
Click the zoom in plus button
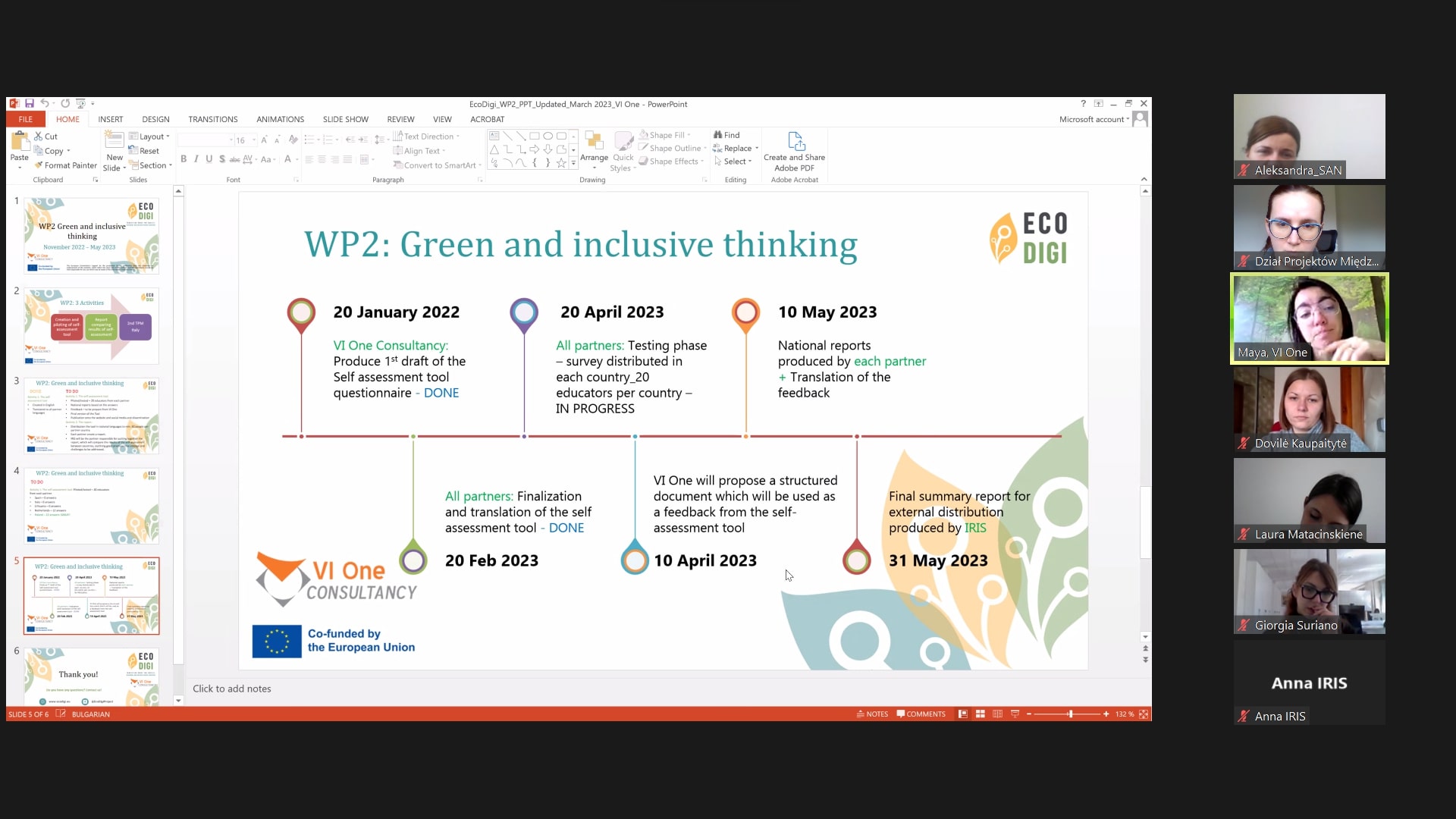point(1106,714)
